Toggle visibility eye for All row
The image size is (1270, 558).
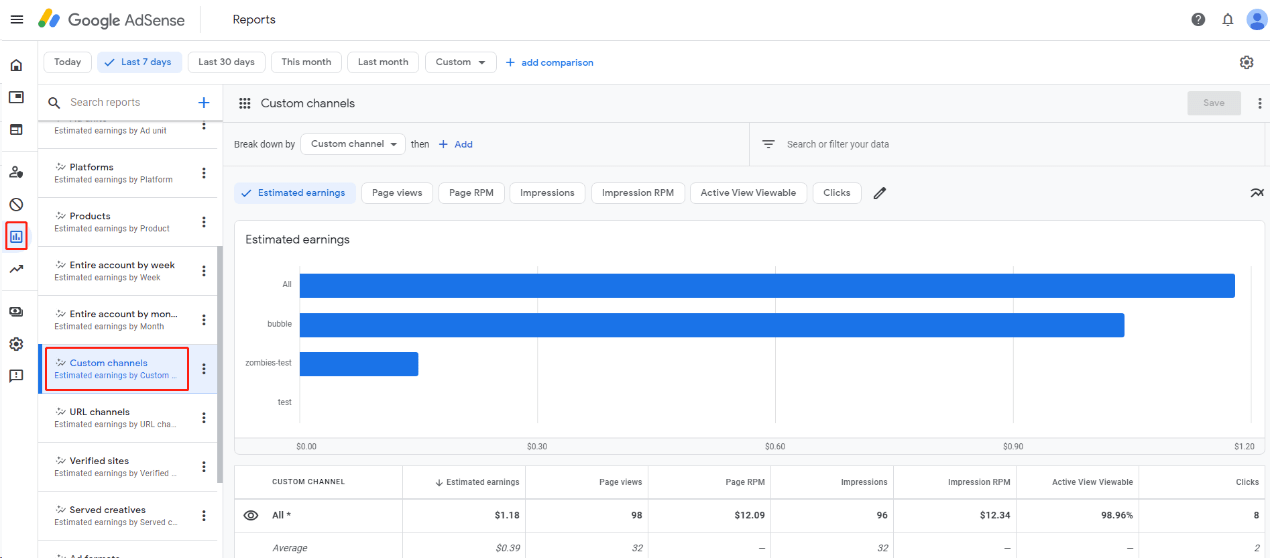(251, 515)
